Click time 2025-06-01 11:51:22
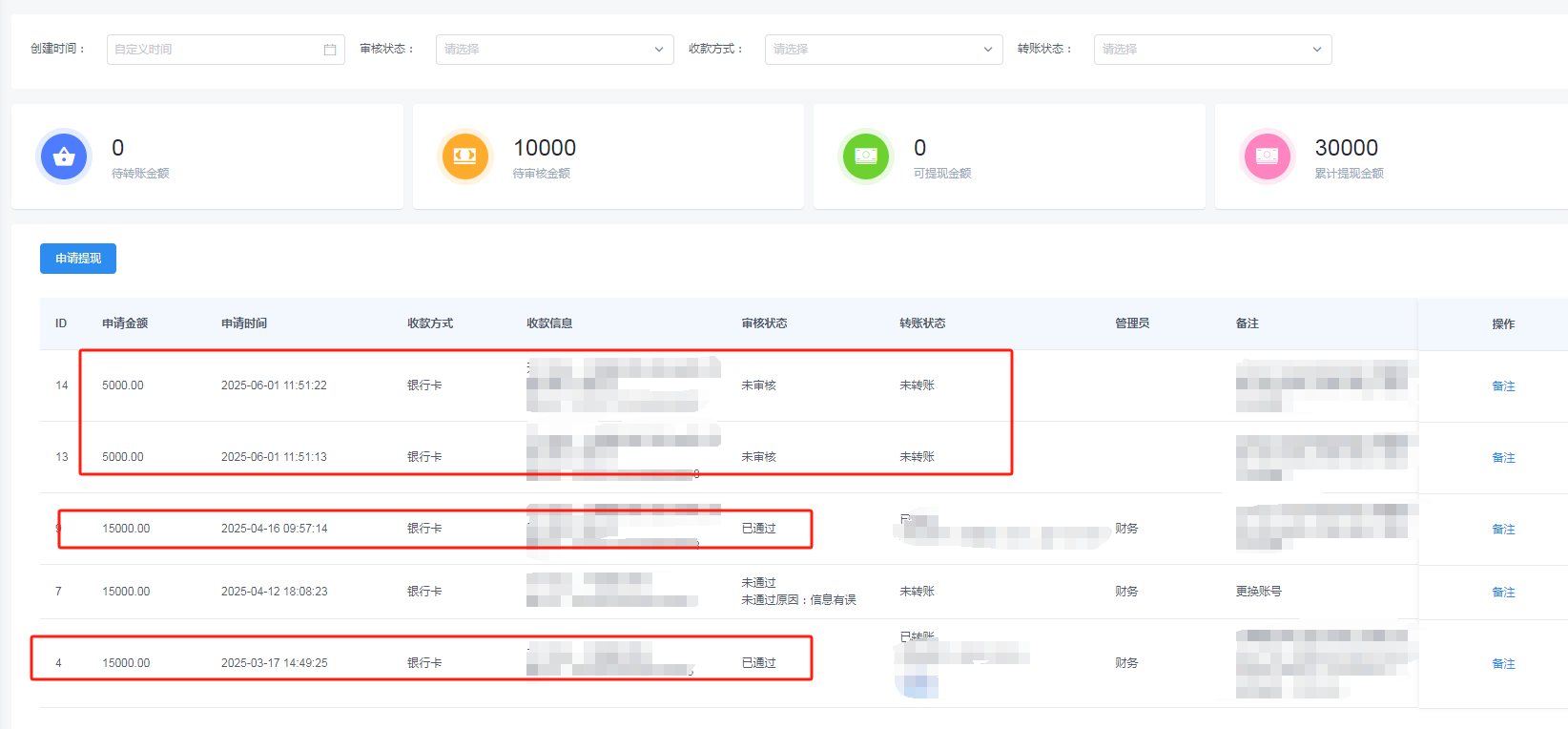The image size is (1568, 729). pyautogui.click(x=274, y=385)
